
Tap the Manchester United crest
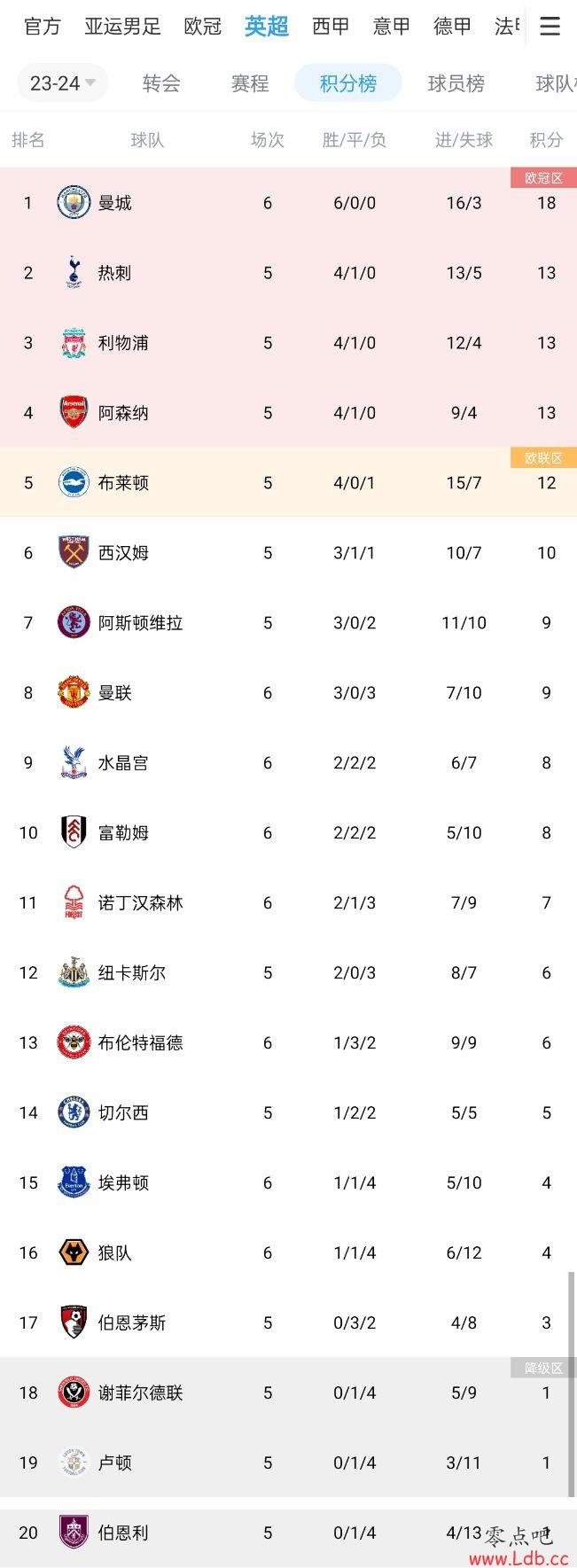(x=74, y=692)
